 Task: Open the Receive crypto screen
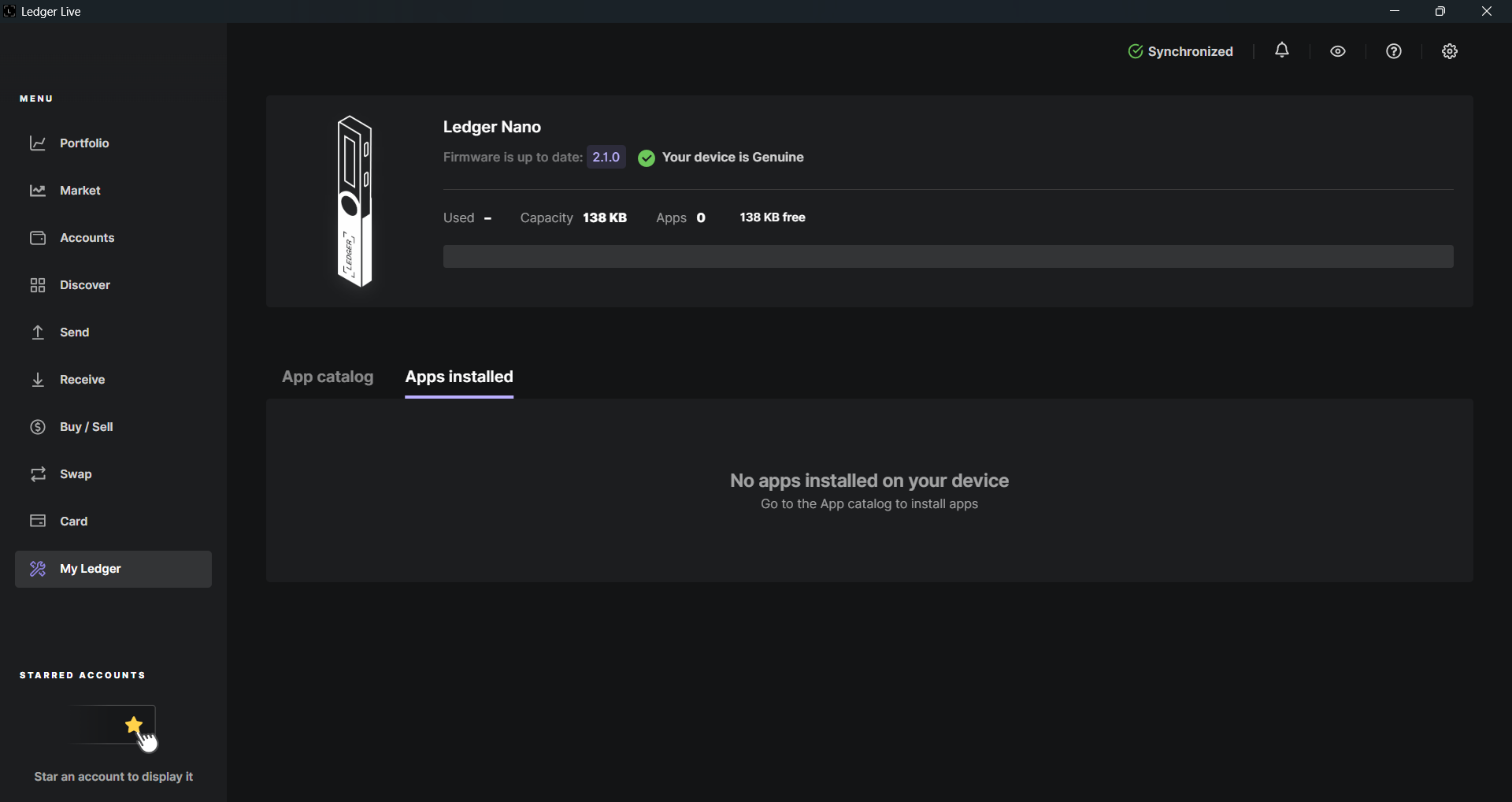click(x=83, y=379)
